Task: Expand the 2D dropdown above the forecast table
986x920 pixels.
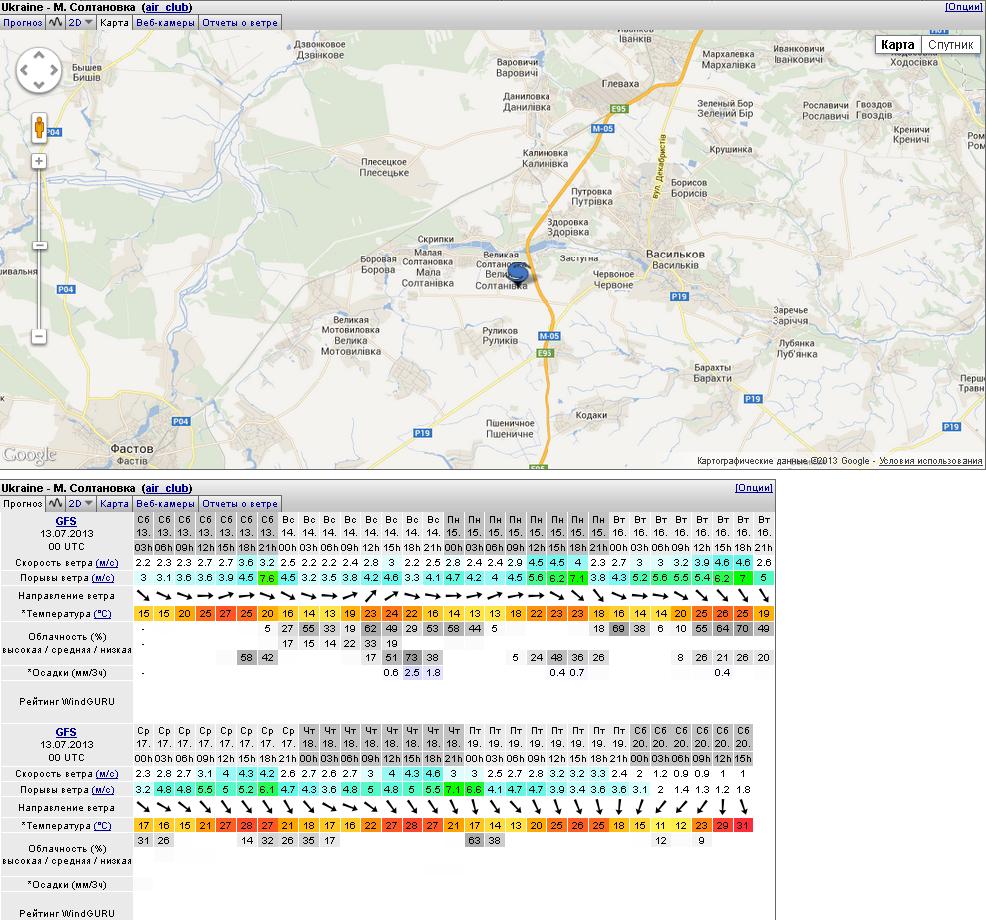Action: coord(80,504)
